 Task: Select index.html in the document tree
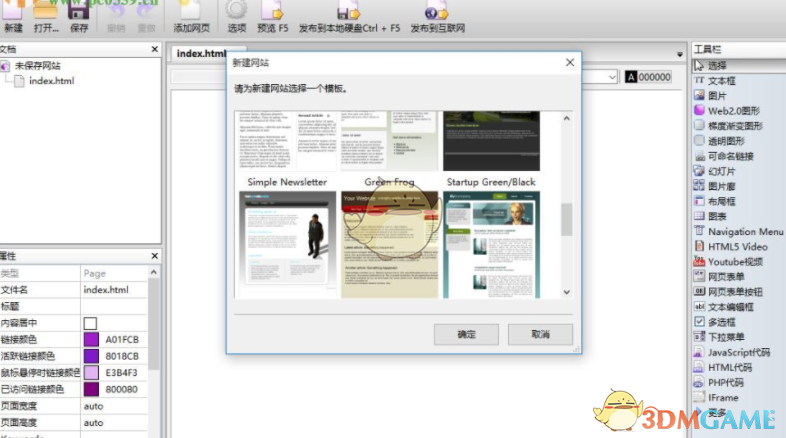[52, 81]
